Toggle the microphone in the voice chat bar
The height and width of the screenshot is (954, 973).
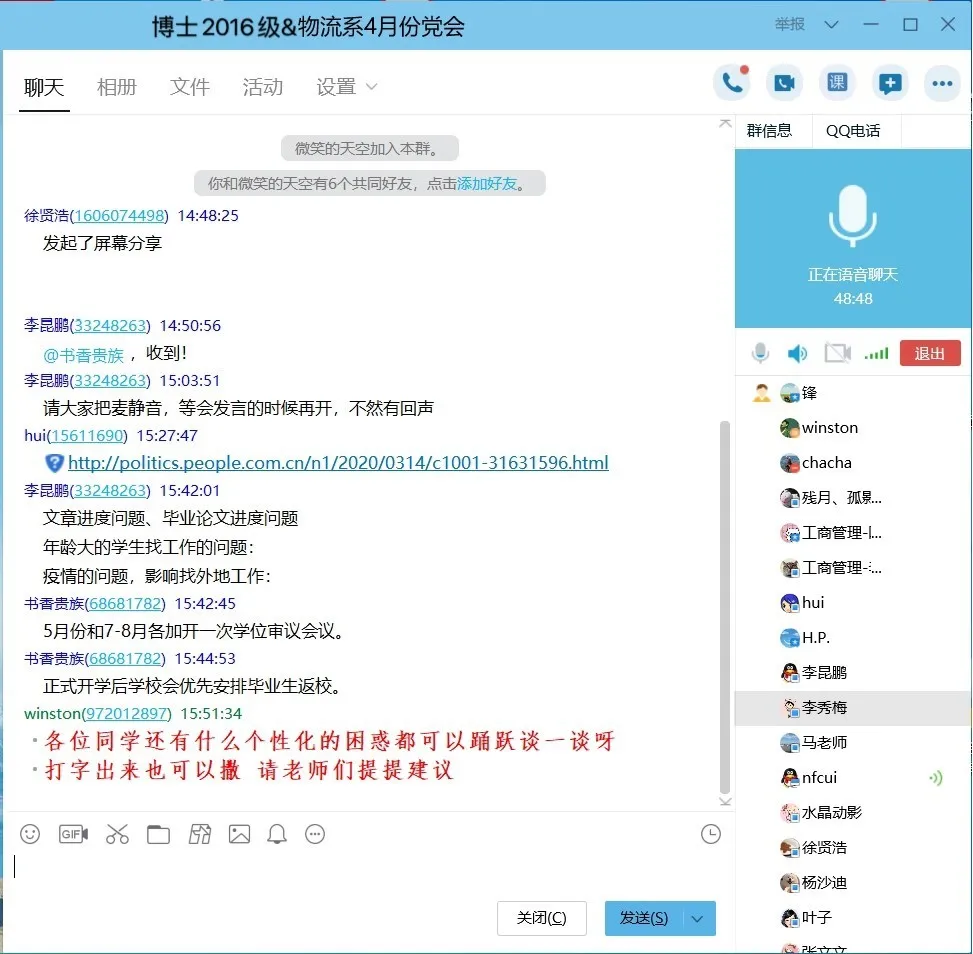pyautogui.click(x=761, y=353)
